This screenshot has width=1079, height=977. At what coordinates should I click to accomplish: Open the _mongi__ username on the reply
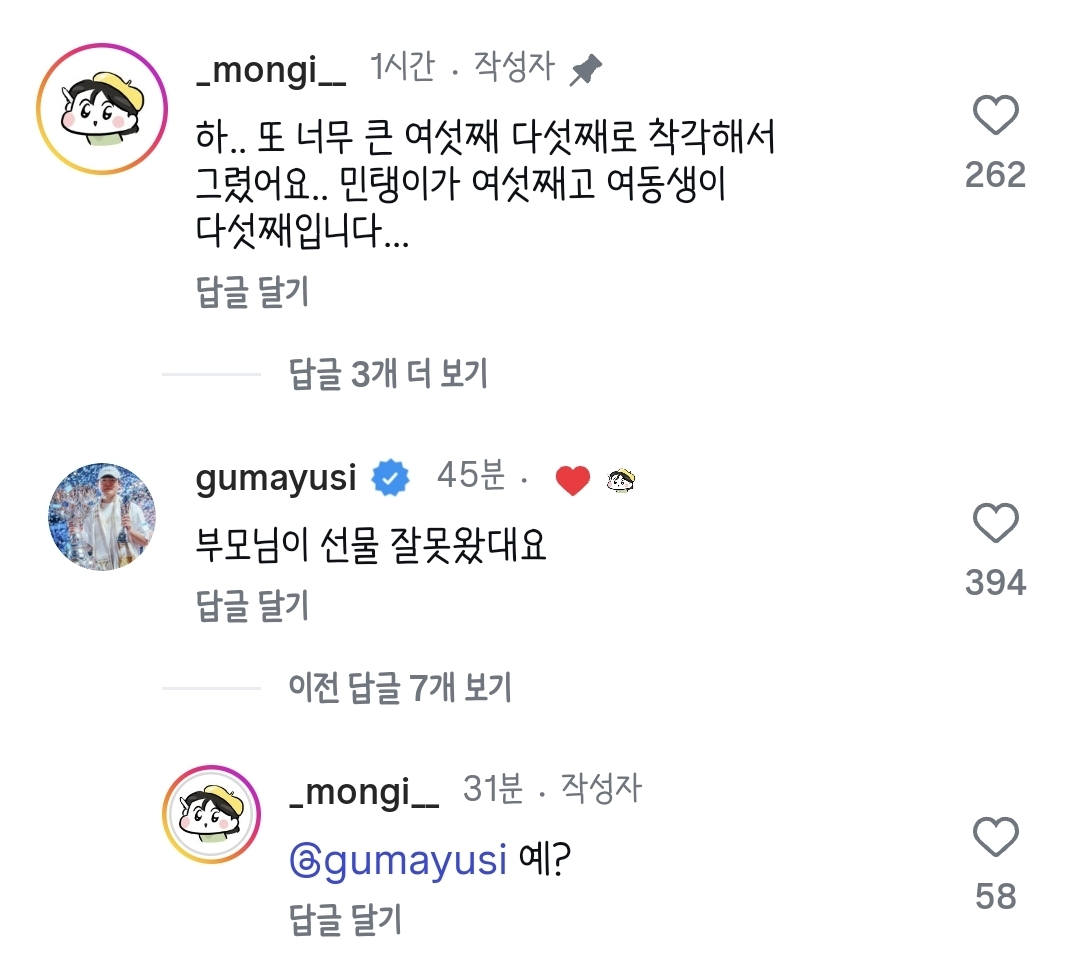point(364,793)
